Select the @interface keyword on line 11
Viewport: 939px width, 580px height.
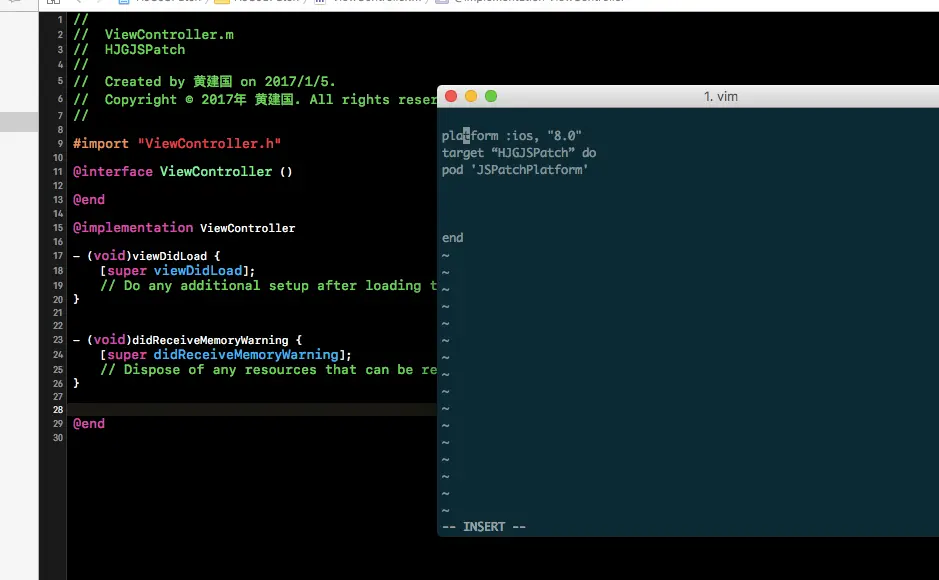coord(113,172)
